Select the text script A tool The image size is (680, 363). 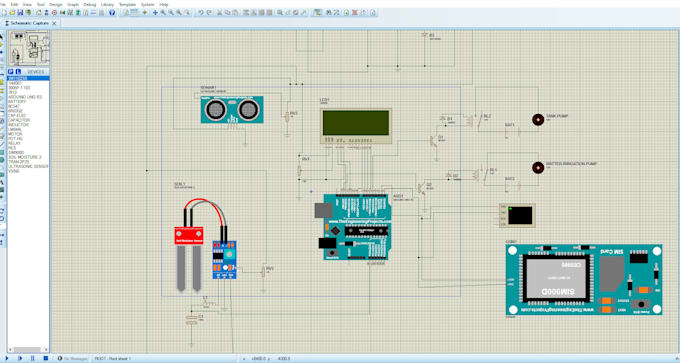pos(2,182)
